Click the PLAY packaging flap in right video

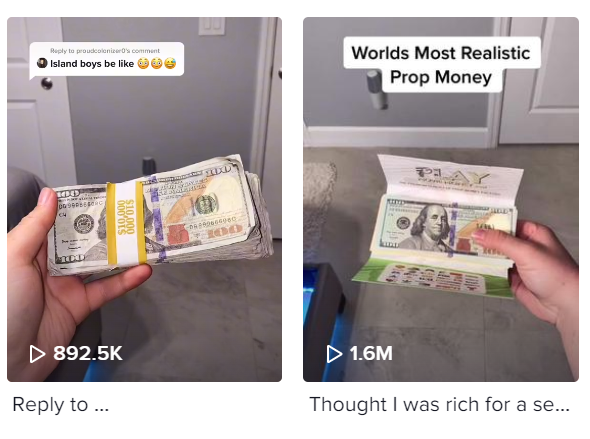(451, 176)
